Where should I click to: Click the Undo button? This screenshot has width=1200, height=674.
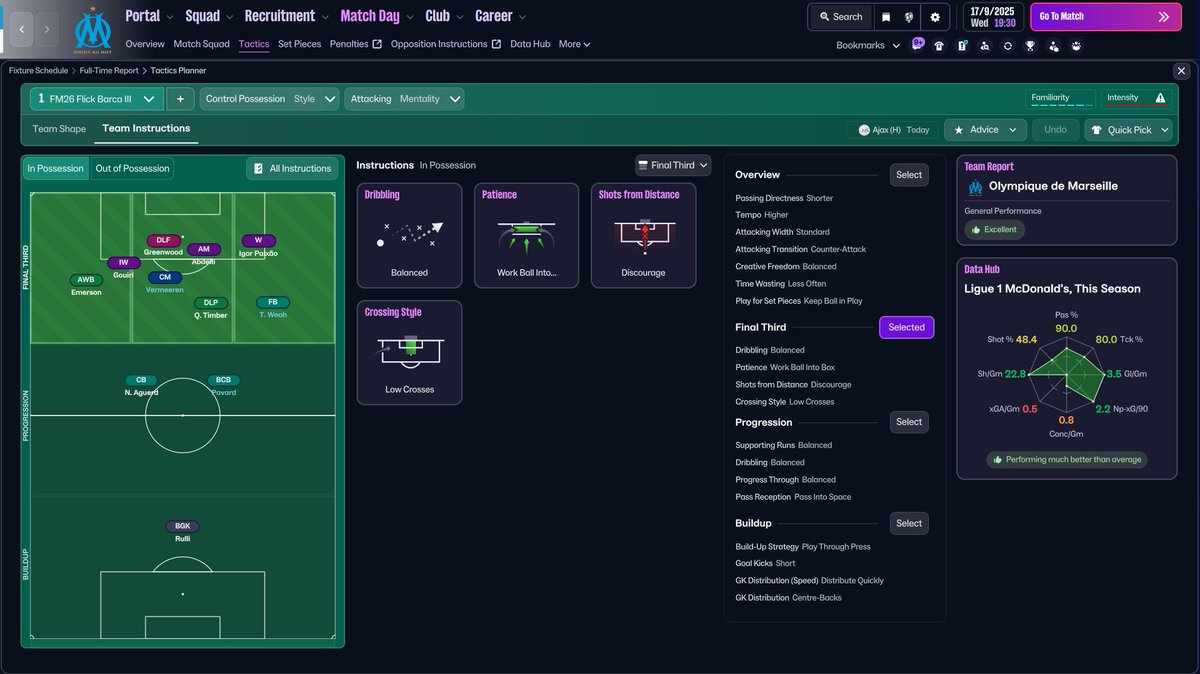1055,130
